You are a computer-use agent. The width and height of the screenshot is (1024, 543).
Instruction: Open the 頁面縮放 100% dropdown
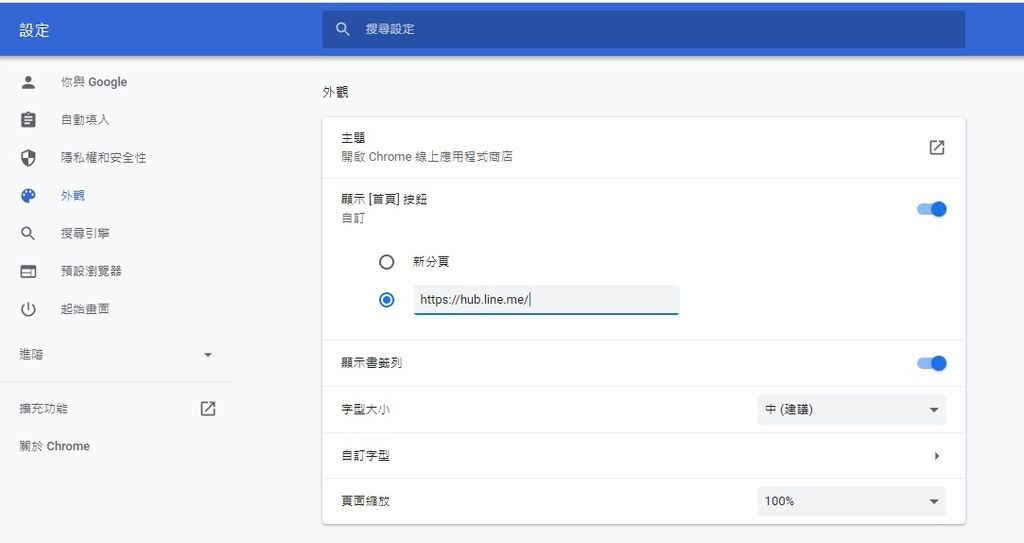(852, 501)
